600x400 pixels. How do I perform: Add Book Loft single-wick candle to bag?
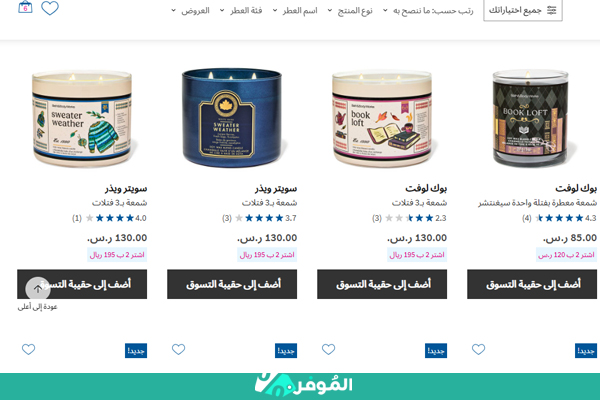coord(532,284)
